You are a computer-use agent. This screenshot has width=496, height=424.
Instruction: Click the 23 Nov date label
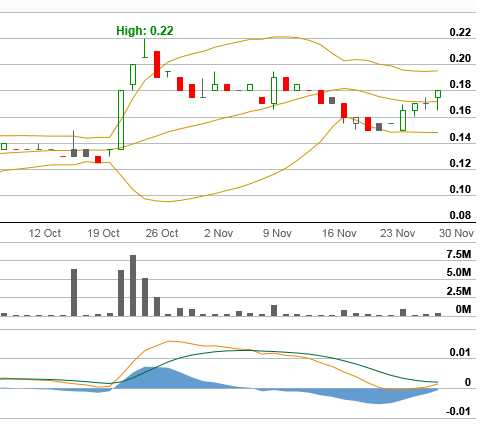(x=397, y=233)
